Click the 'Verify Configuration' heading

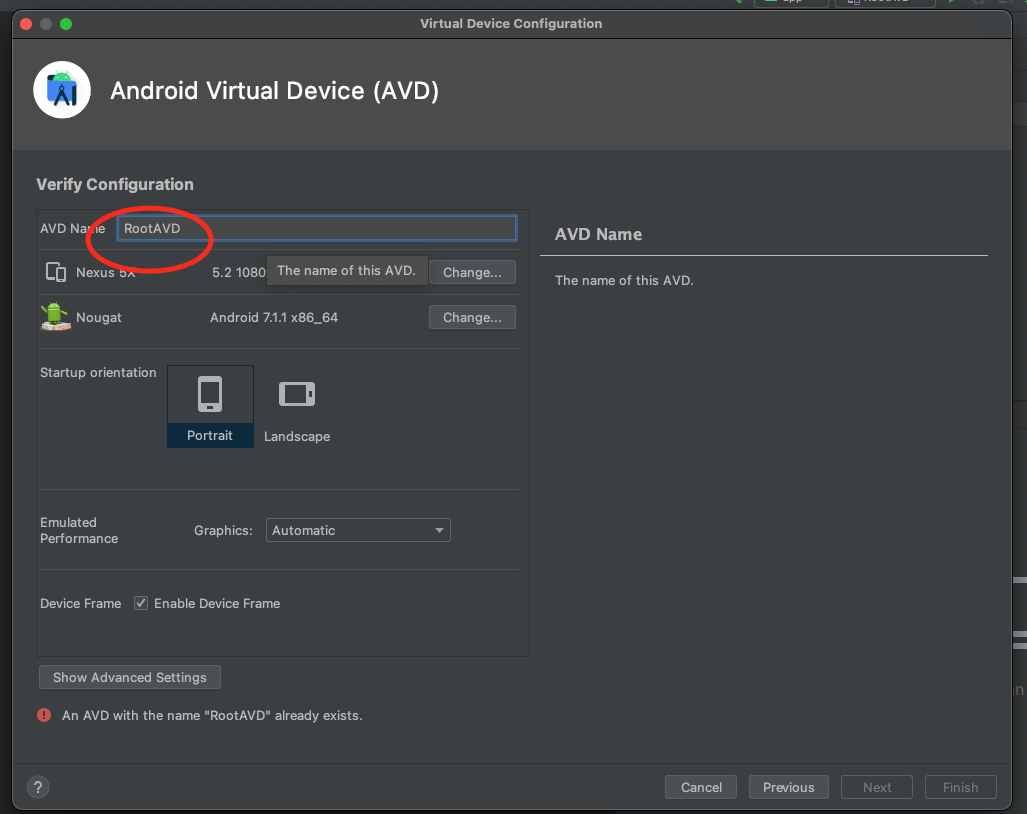point(115,185)
